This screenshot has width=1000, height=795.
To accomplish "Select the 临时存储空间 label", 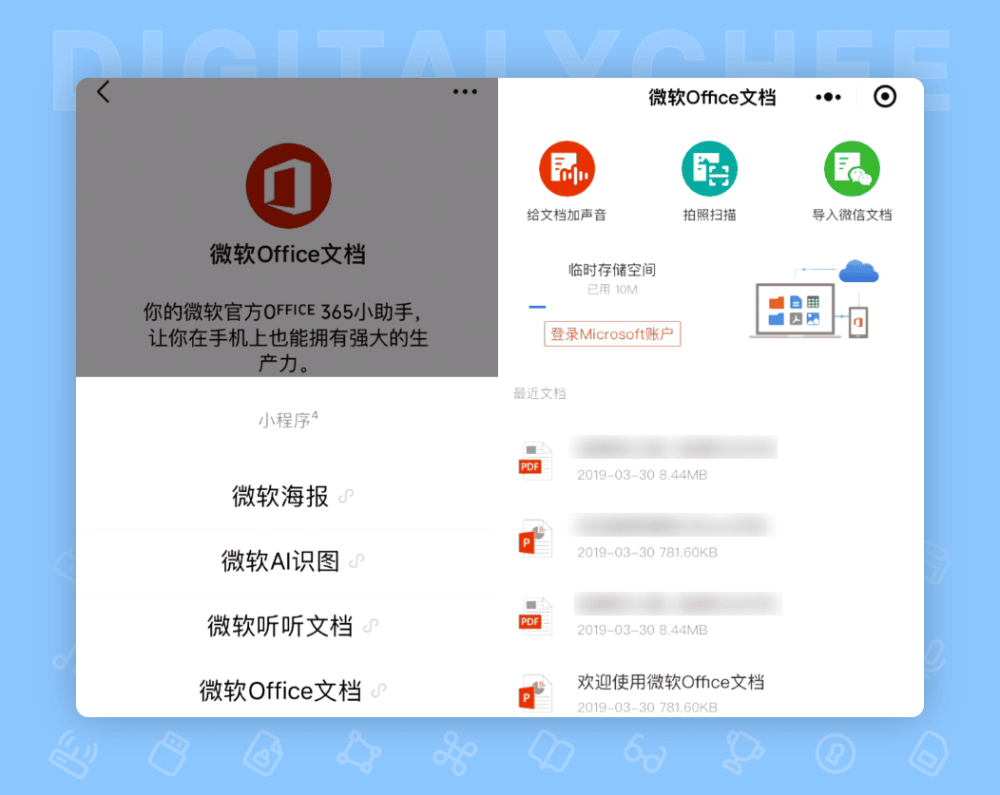I will [x=612, y=270].
